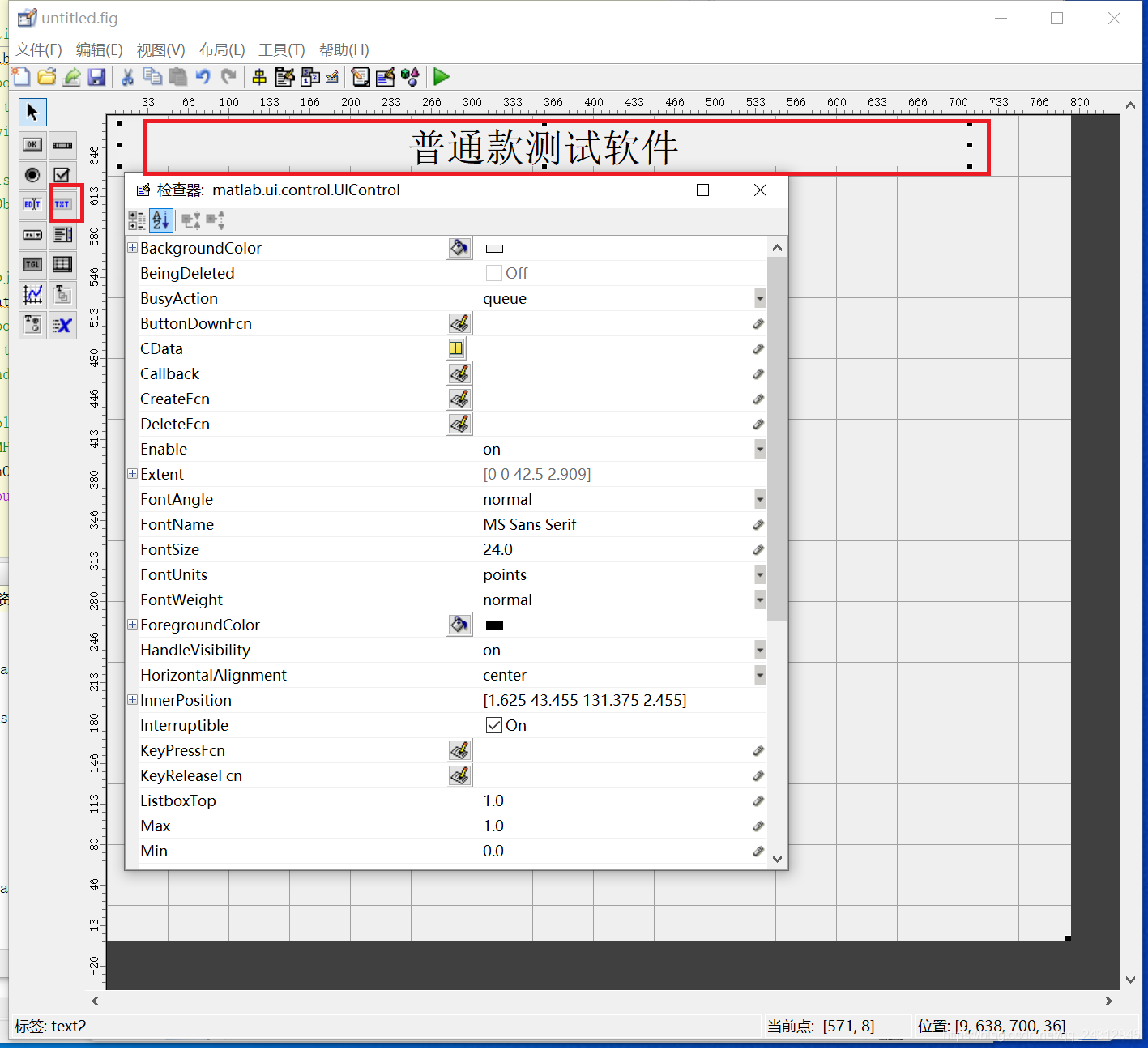This screenshot has width=1148, height=1050.
Task: Cut the selection using the scissors icon
Action: pyautogui.click(x=127, y=77)
